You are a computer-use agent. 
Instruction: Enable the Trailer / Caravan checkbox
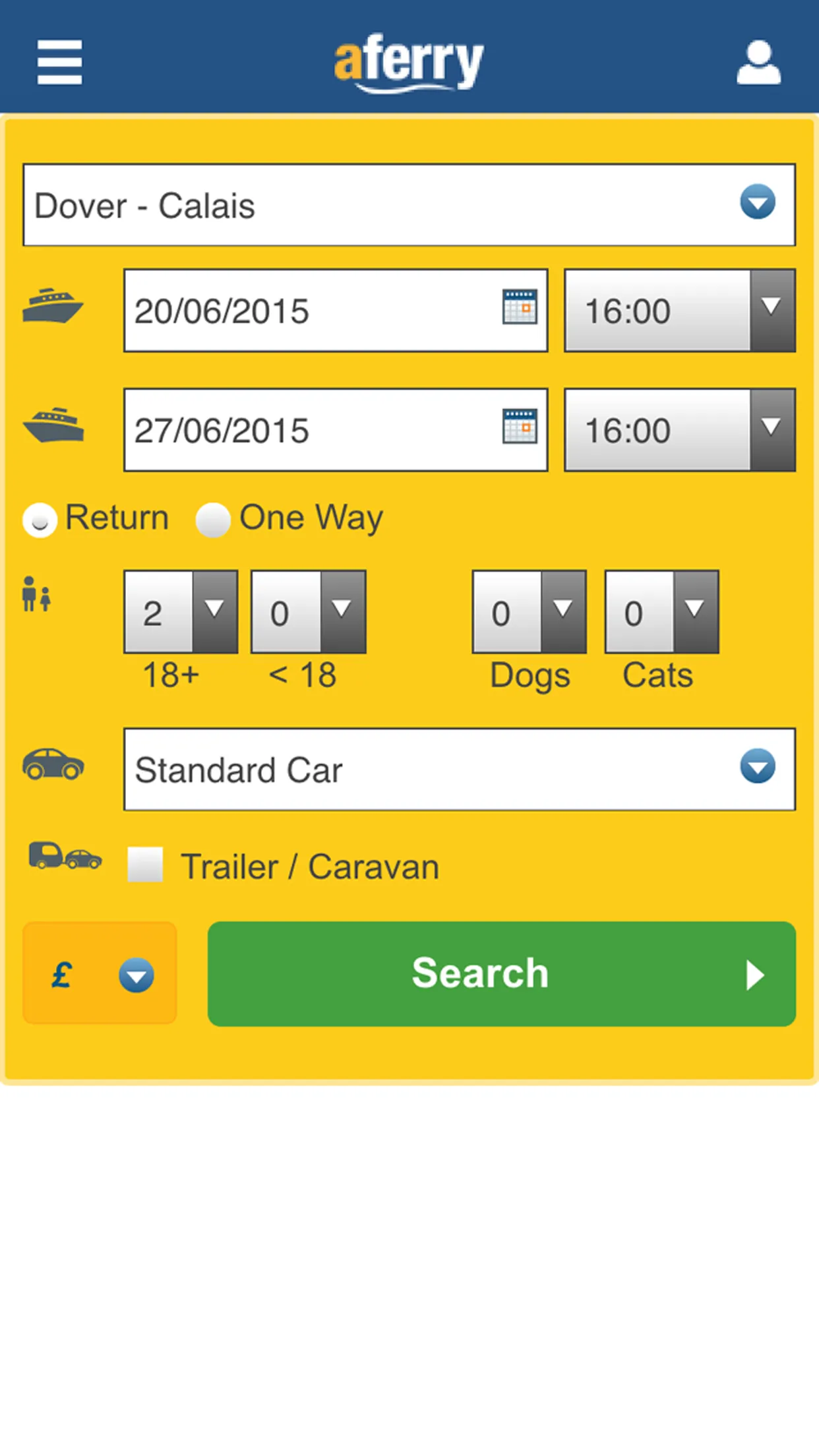[145, 864]
